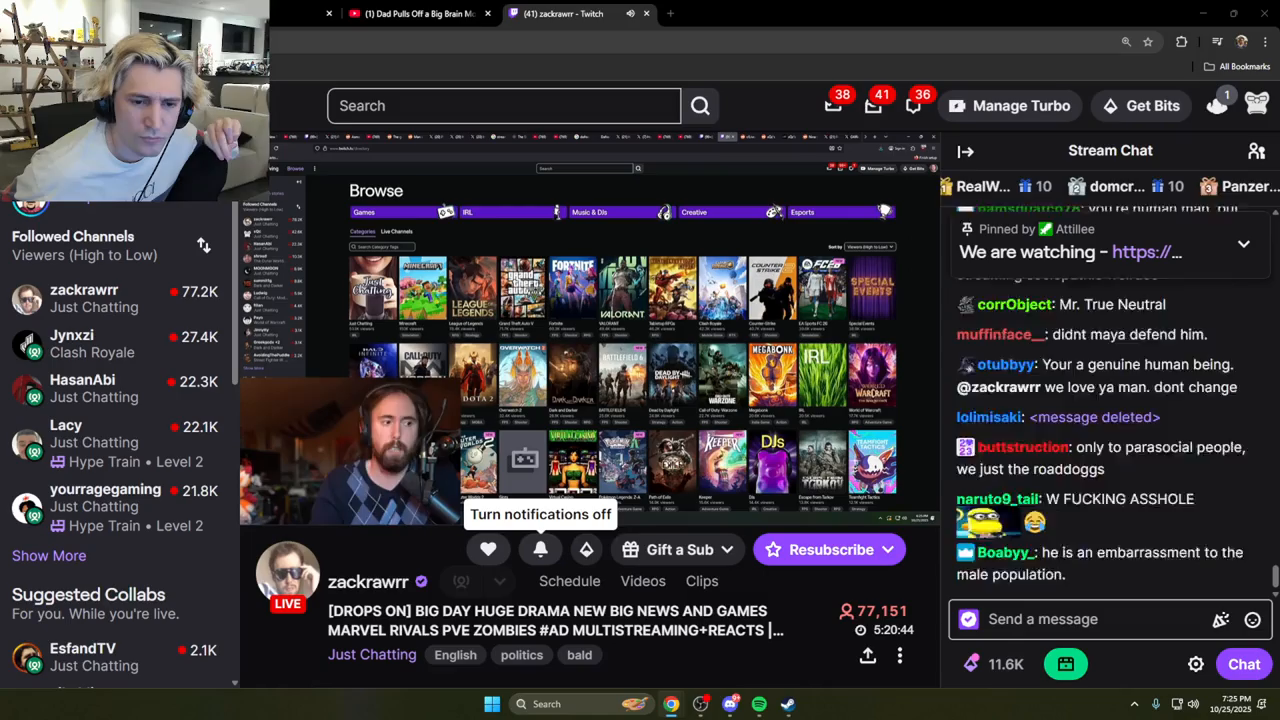Open the Videos tab of zackrawrr
Screen dimensions: 1280x720
pos(643,581)
